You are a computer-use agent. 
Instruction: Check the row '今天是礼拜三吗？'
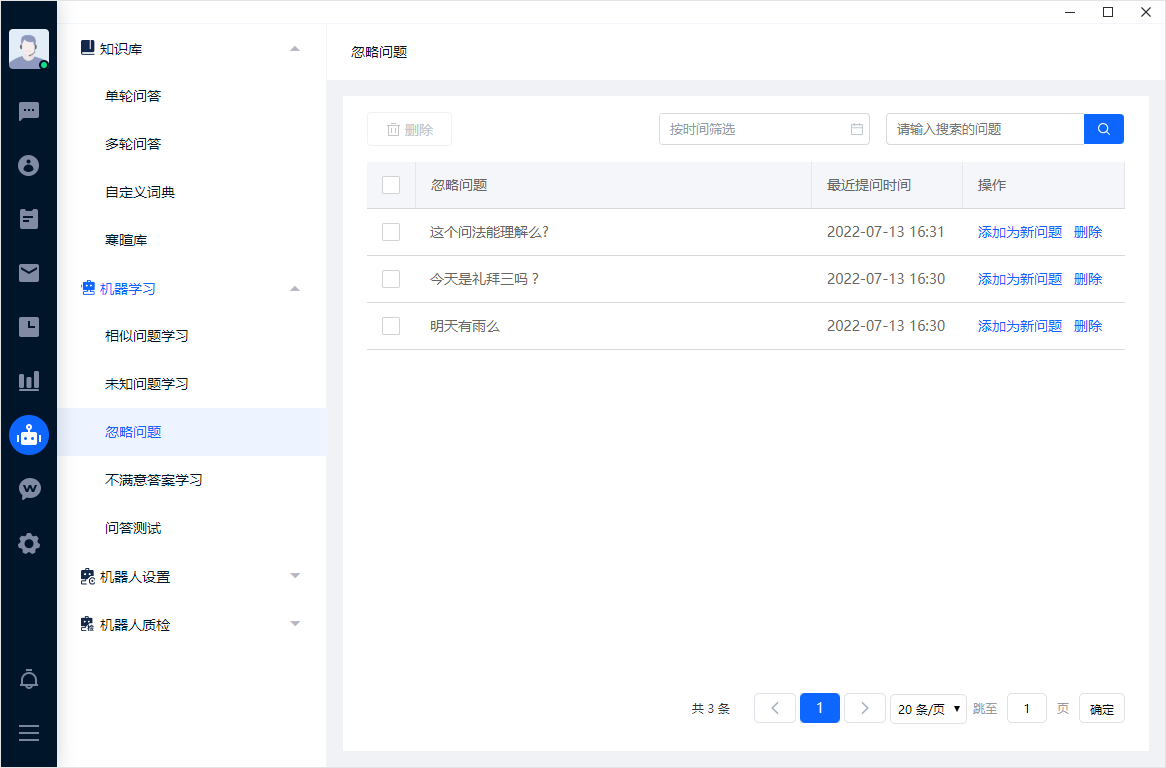coord(391,279)
